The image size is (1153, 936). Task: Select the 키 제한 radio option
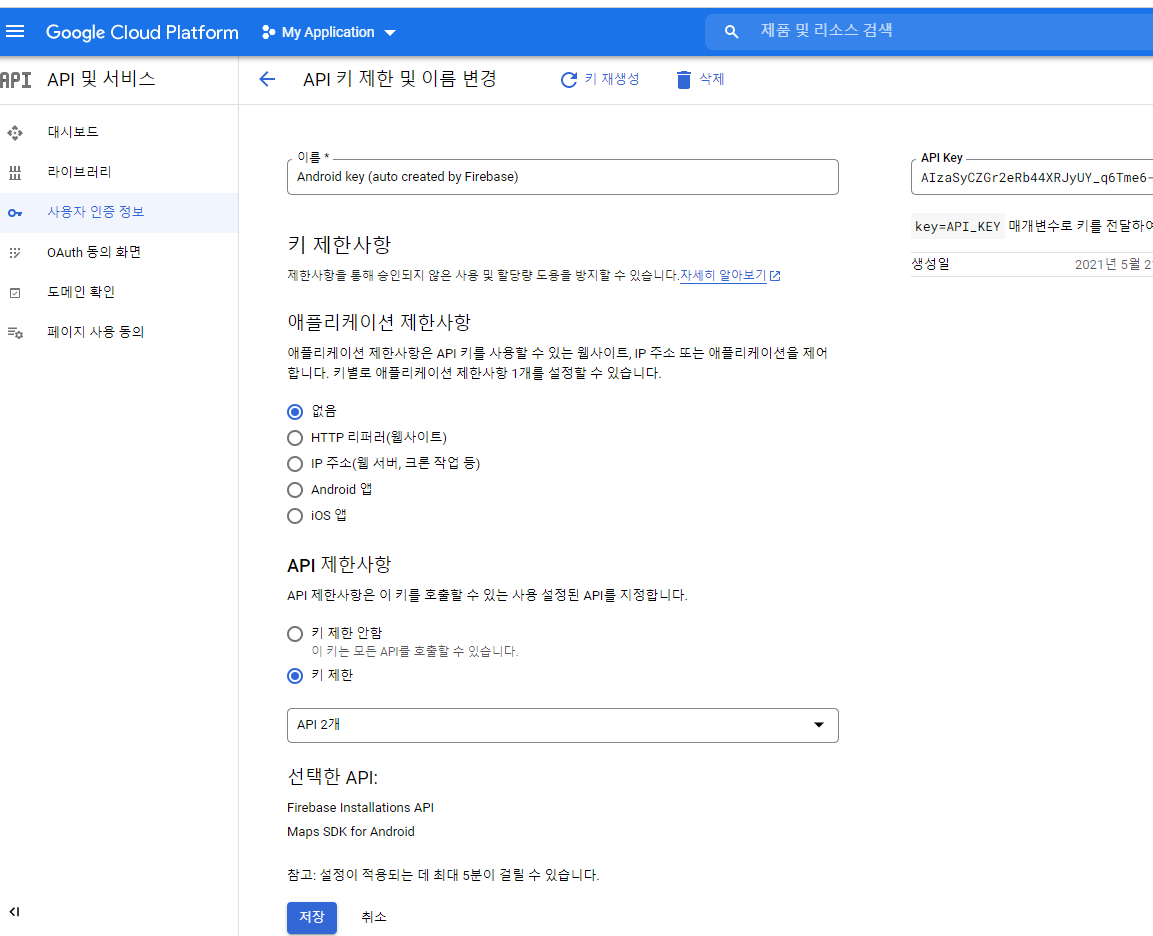(295, 676)
